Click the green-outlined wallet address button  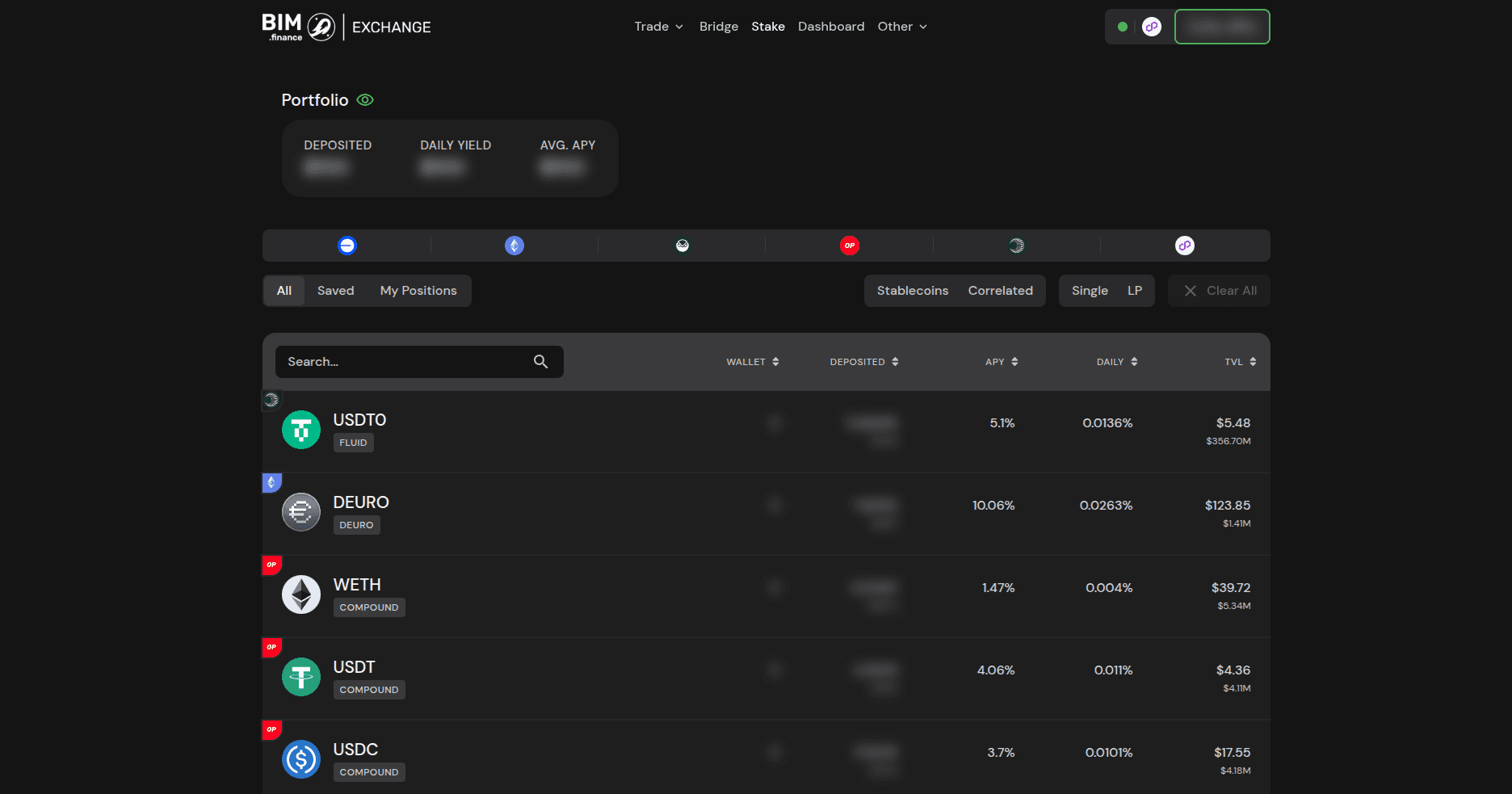click(1221, 27)
